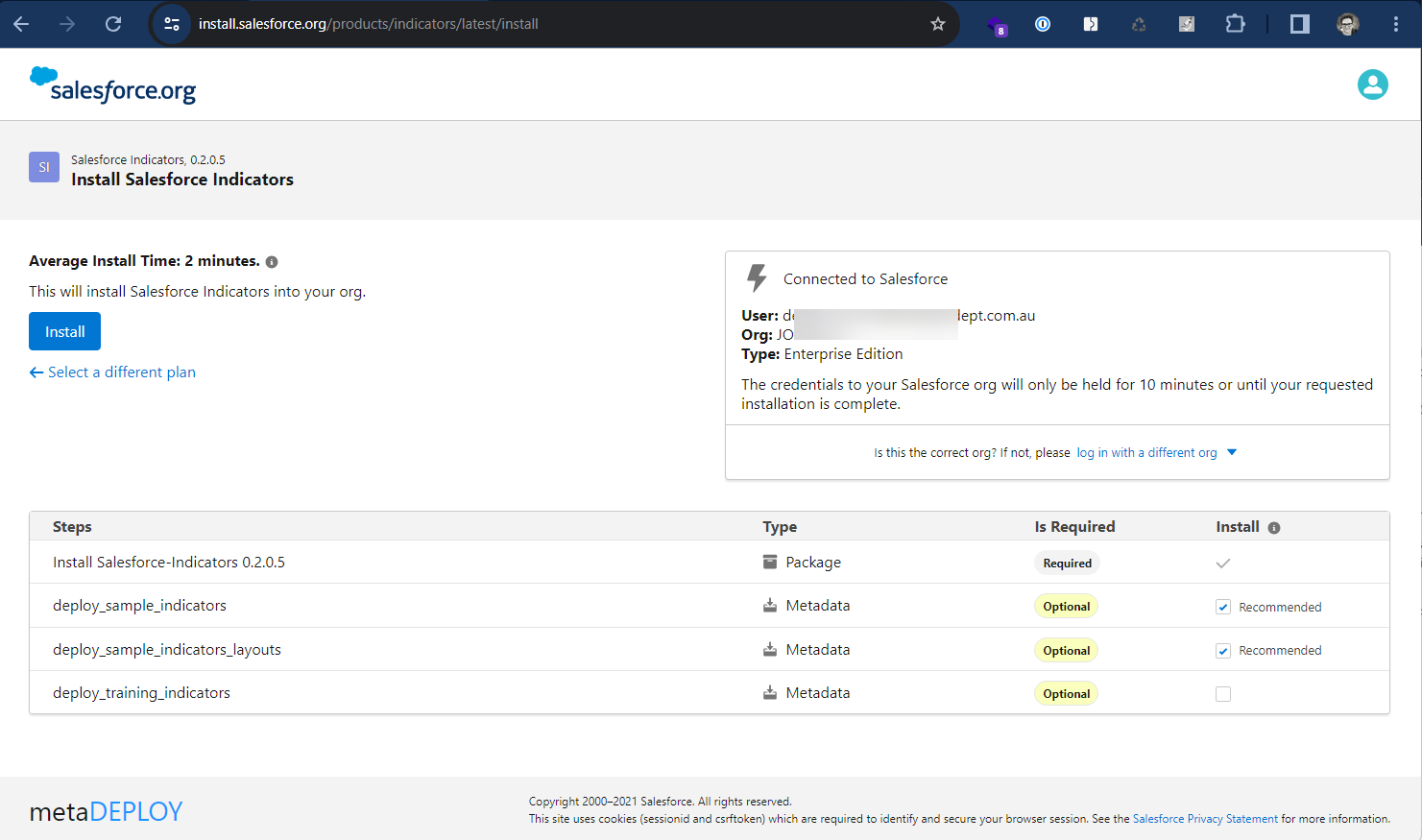Click Type: Enterprise Edition text
Viewport: 1422px width, 840px height.
coord(822,354)
